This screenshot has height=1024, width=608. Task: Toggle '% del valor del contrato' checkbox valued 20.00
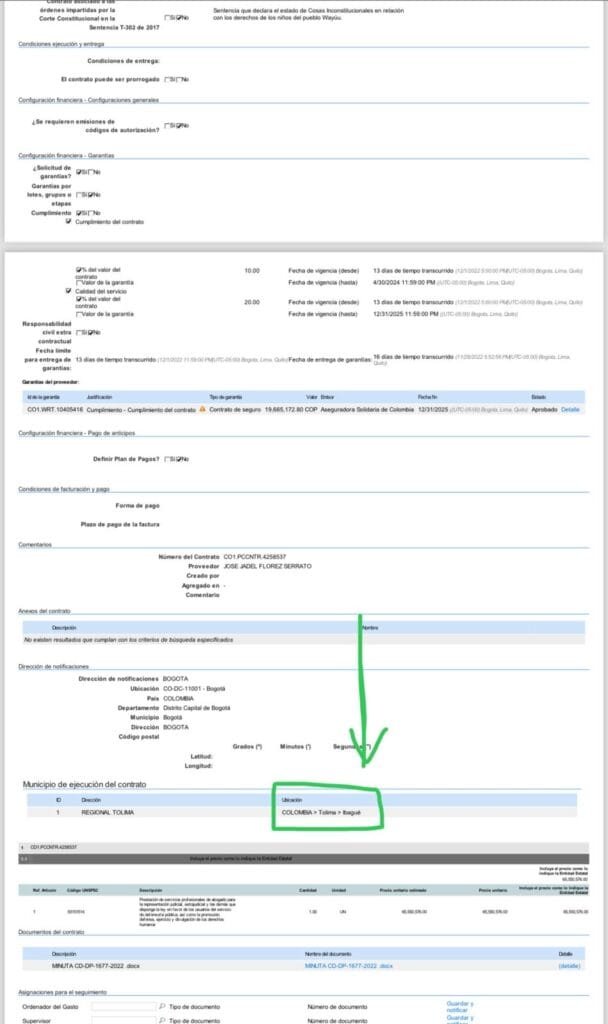click(79, 299)
